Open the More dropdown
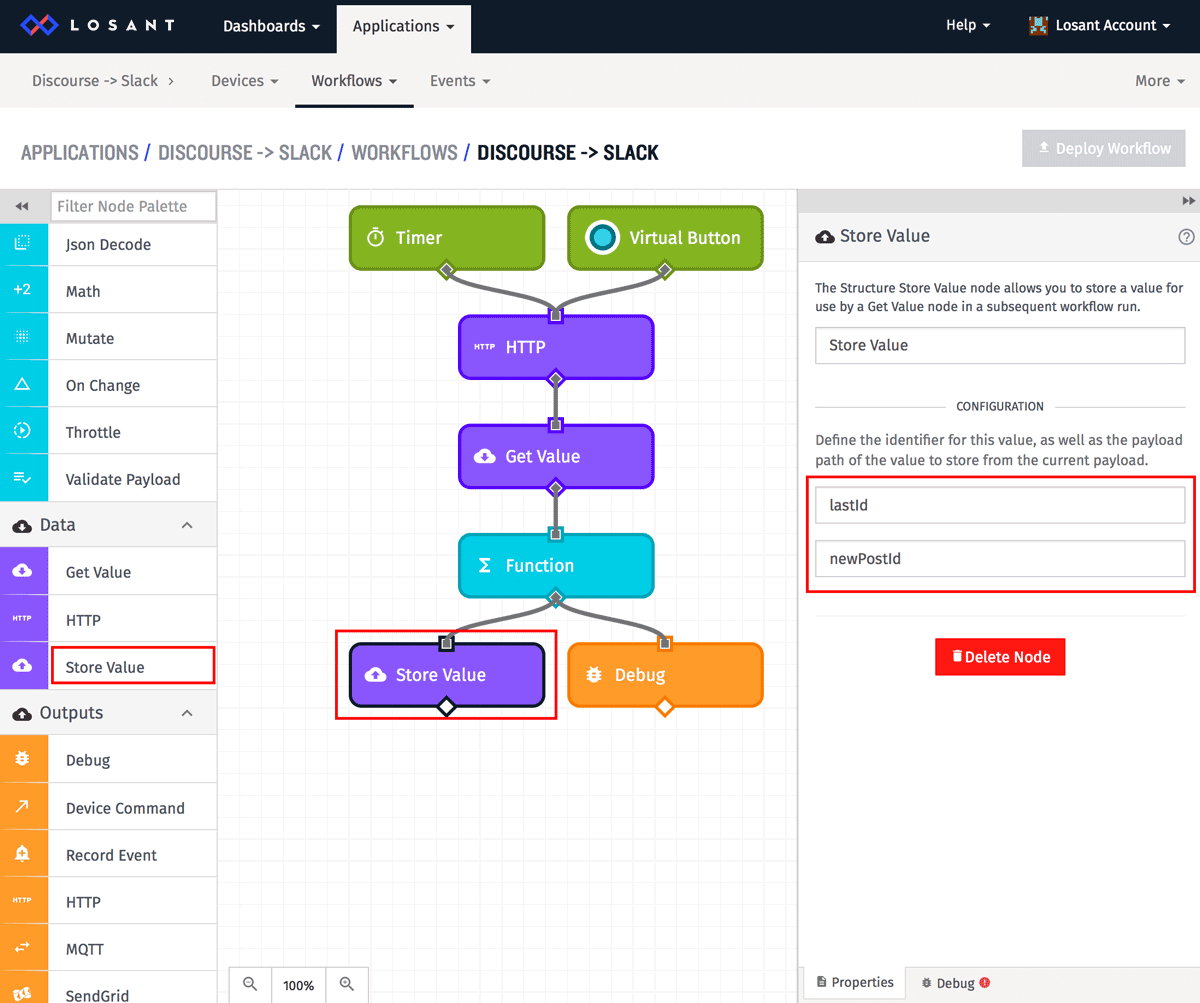This screenshot has height=1003, width=1200. point(1160,81)
